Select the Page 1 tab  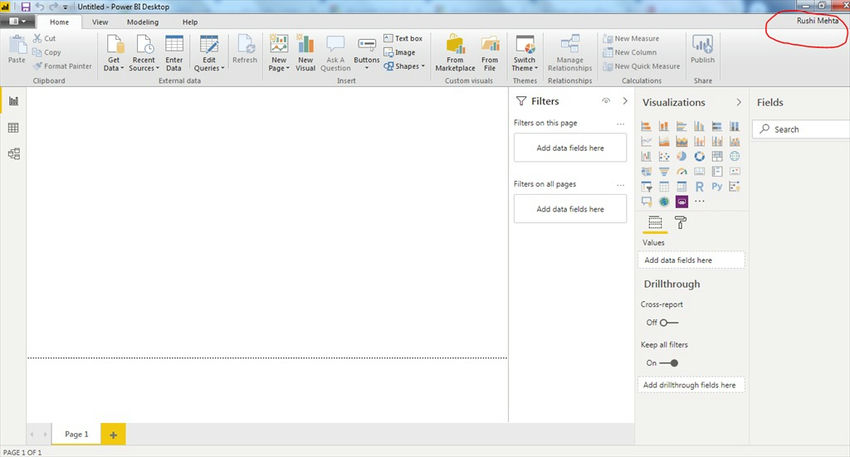76,434
